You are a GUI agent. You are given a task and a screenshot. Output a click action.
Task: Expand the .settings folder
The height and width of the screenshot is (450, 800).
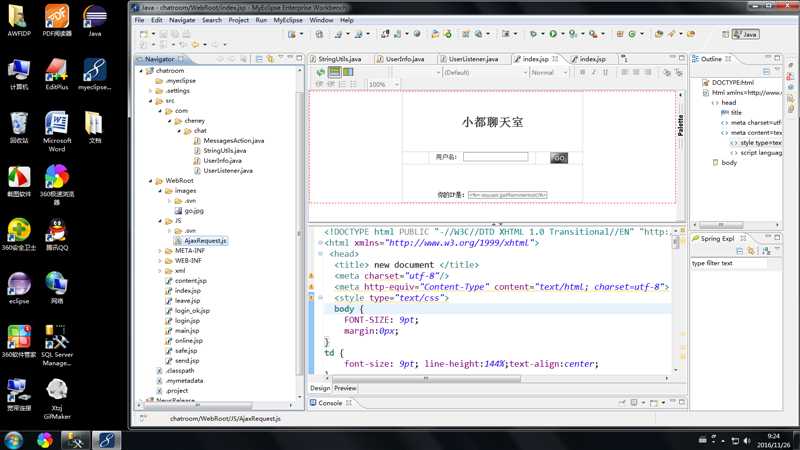151,91
